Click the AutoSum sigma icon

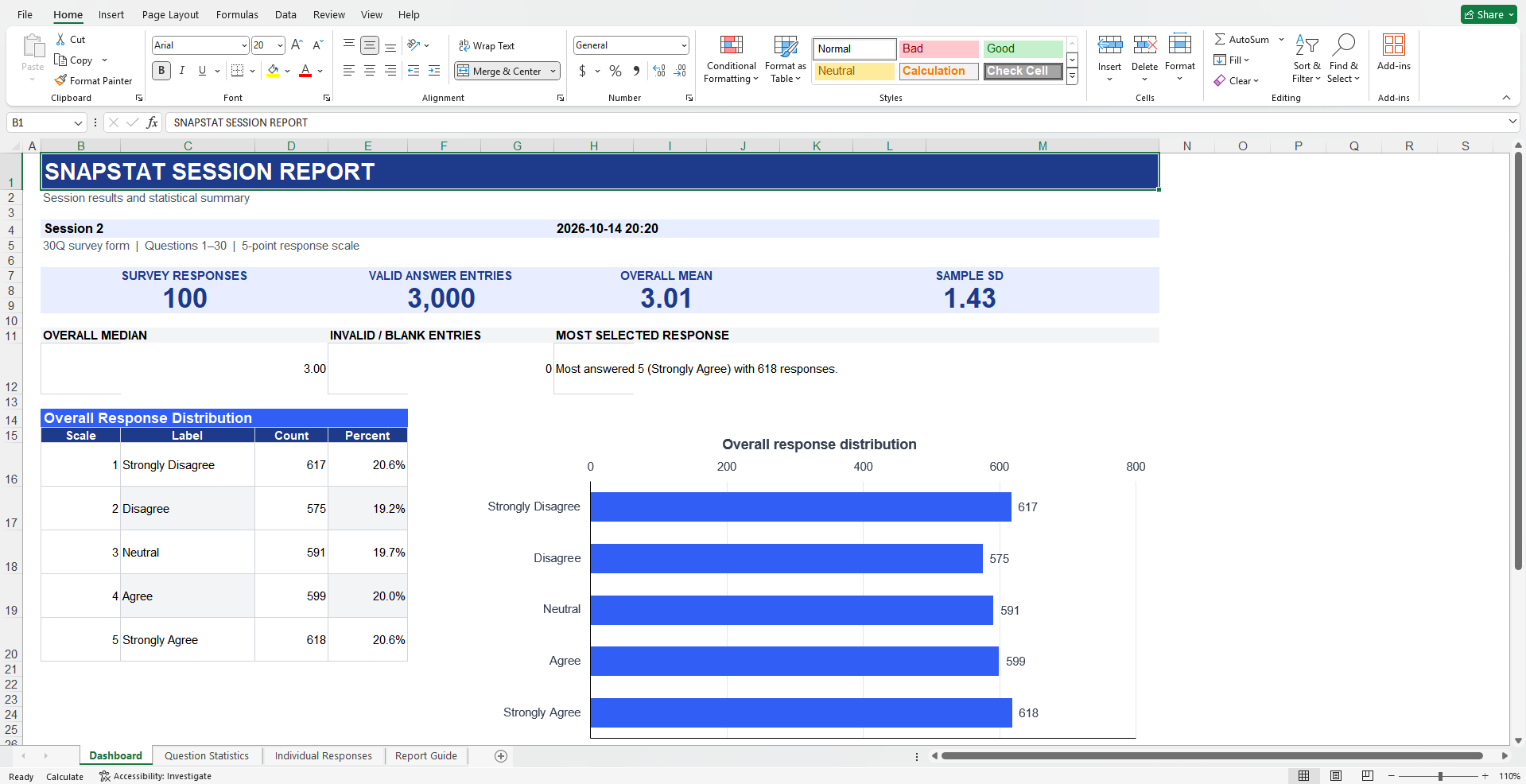click(1219, 39)
